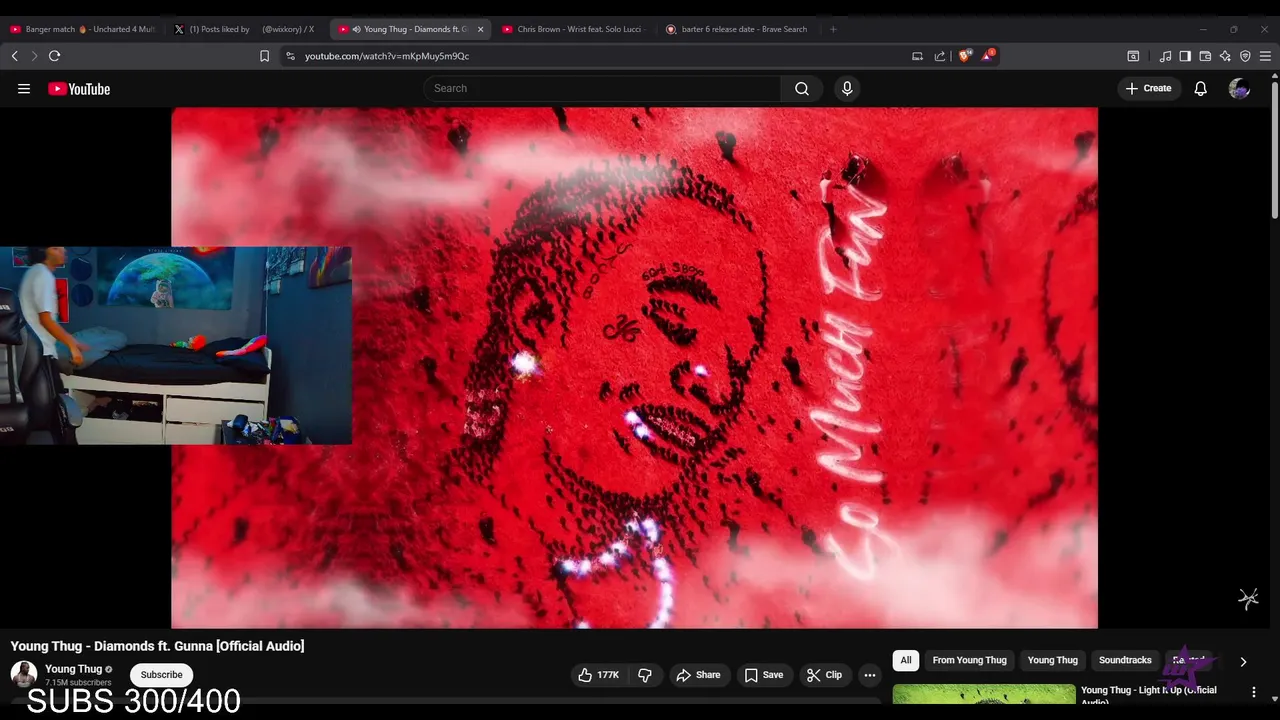Select the All filter chip
Image resolution: width=1280 pixels, height=720 pixels.
click(x=906, y=660)
